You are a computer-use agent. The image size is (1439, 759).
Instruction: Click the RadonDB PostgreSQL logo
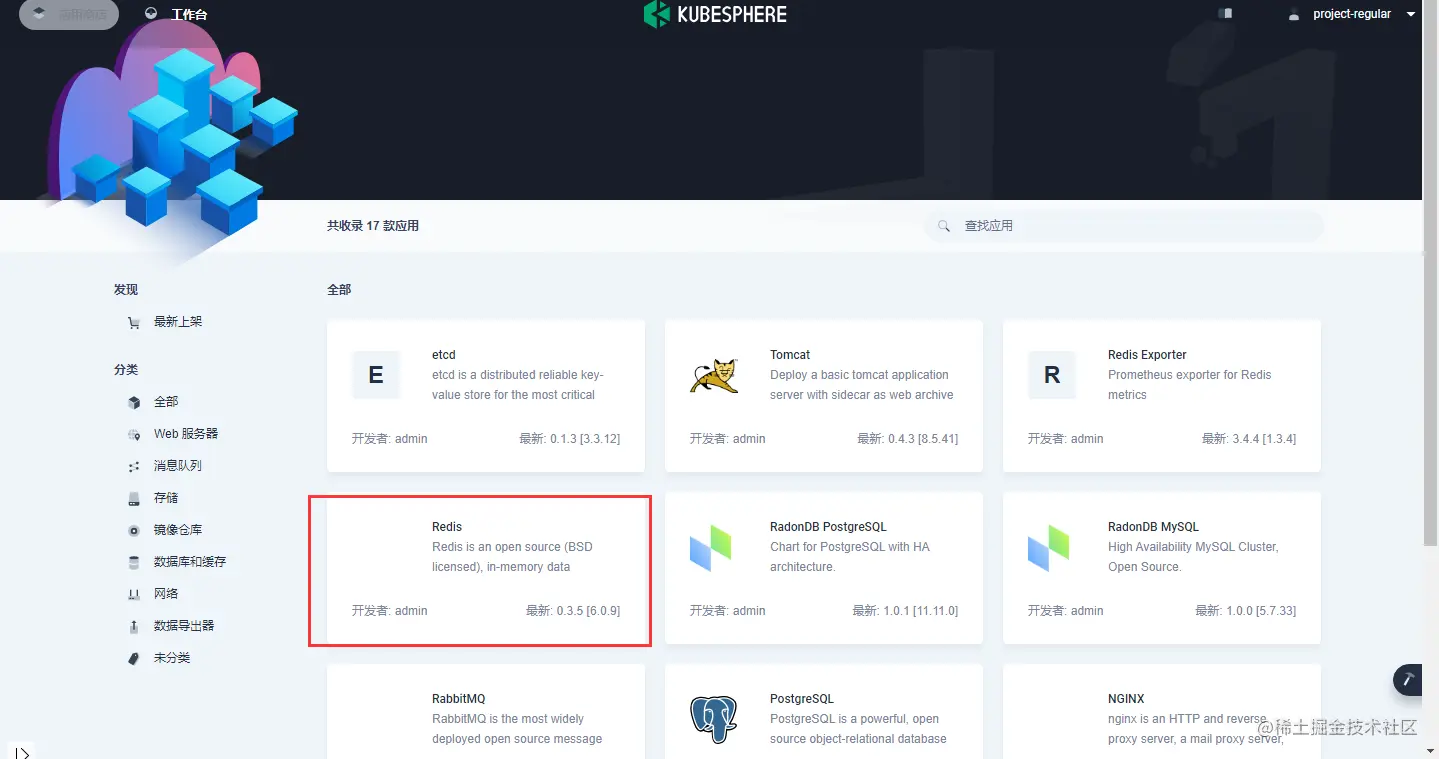711,547
